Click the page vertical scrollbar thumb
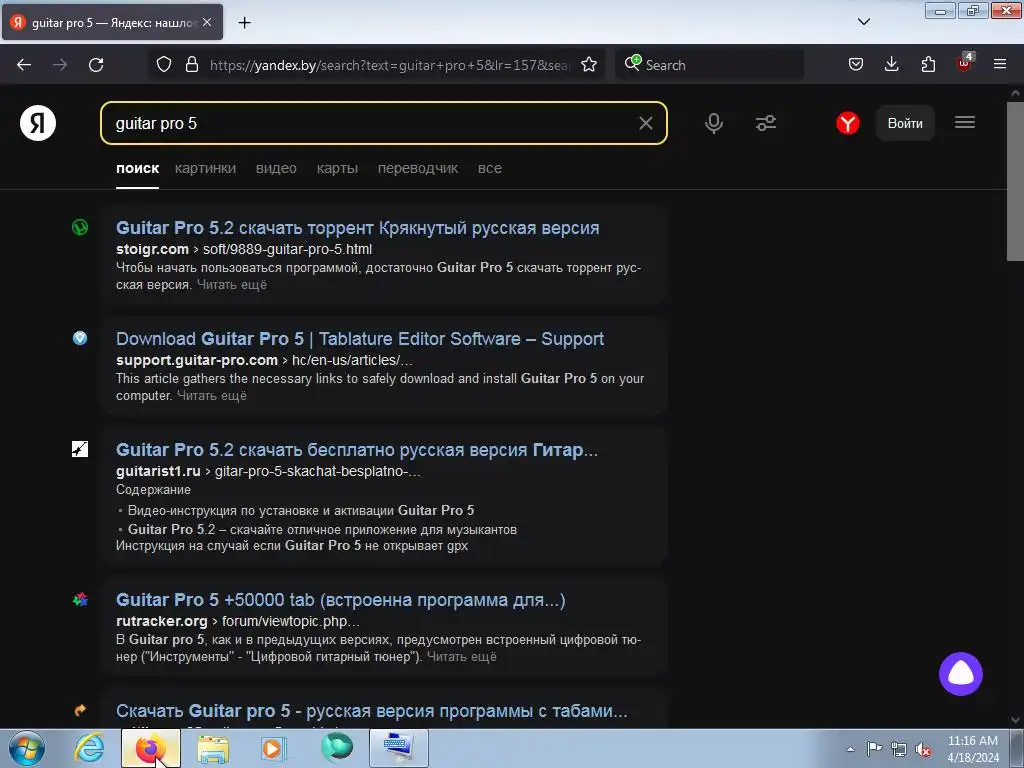 tap(1015, 182)
